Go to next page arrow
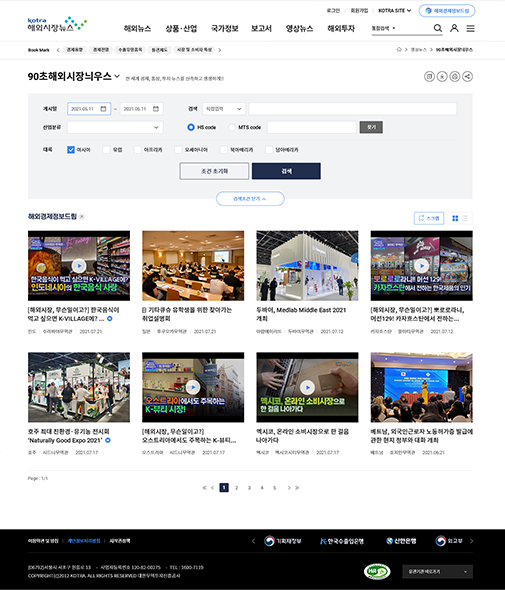The width and height of the screenshot is (505, 590). click(289, 488)
